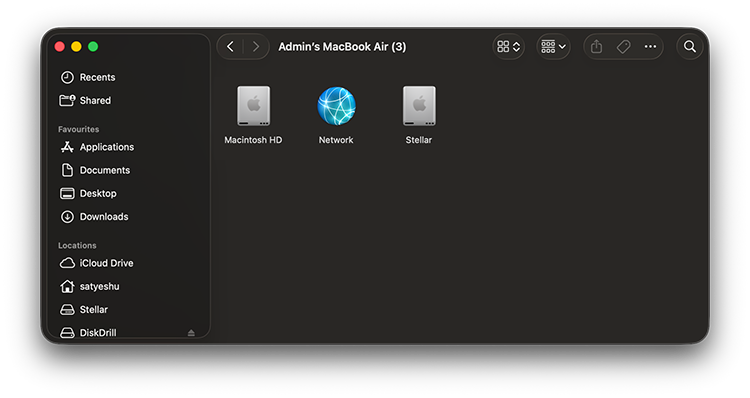Click the Favourites section header

[78, 129]
